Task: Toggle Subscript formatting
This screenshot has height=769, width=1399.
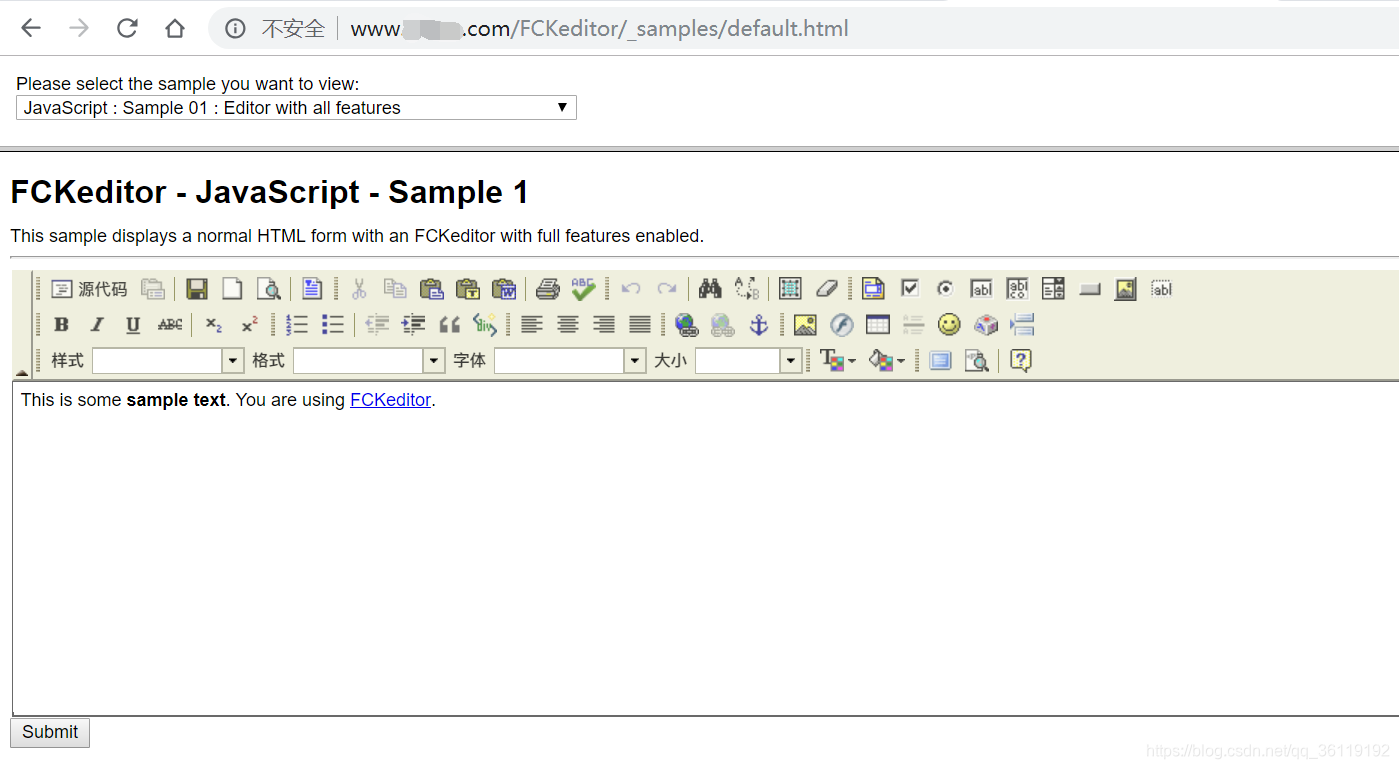Action: click(214, 324)
